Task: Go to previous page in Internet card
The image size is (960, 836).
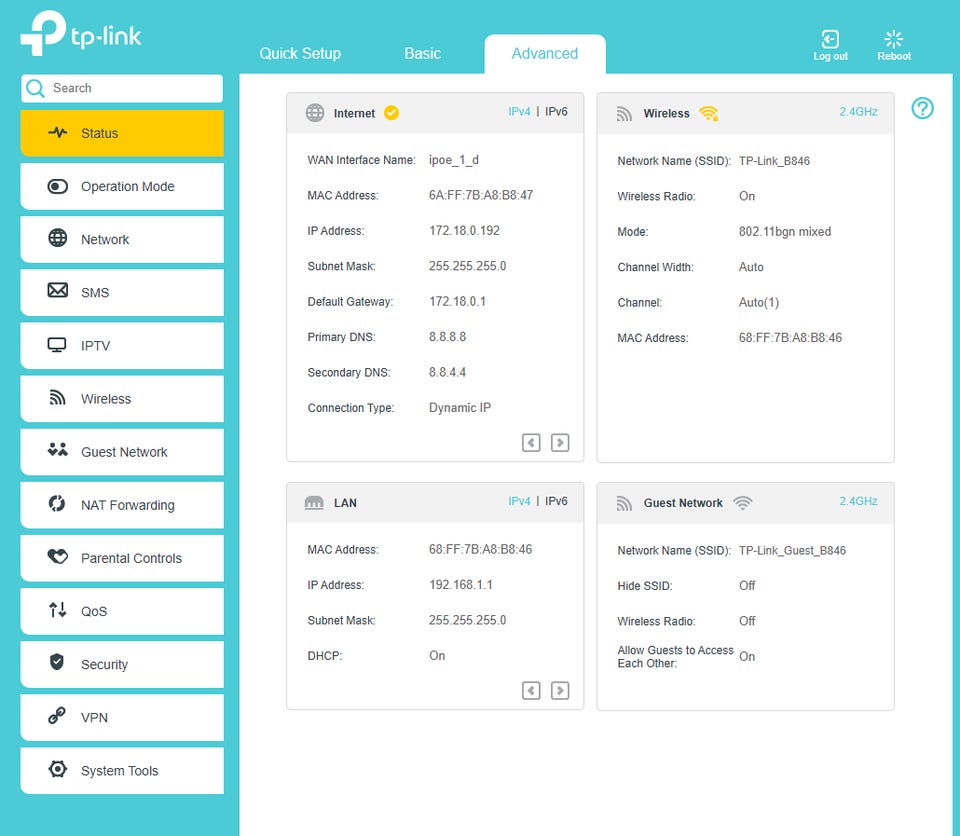Action: point(531,442)
